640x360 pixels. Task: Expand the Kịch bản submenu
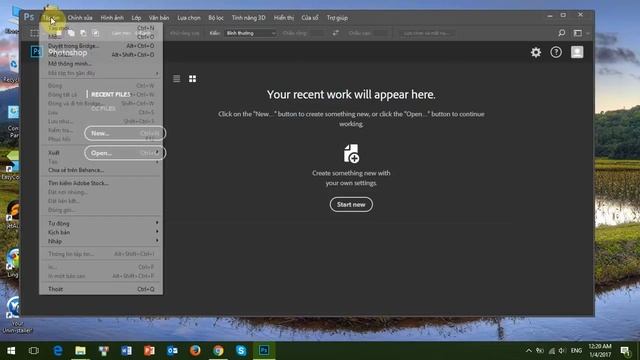tap(102, 232)
